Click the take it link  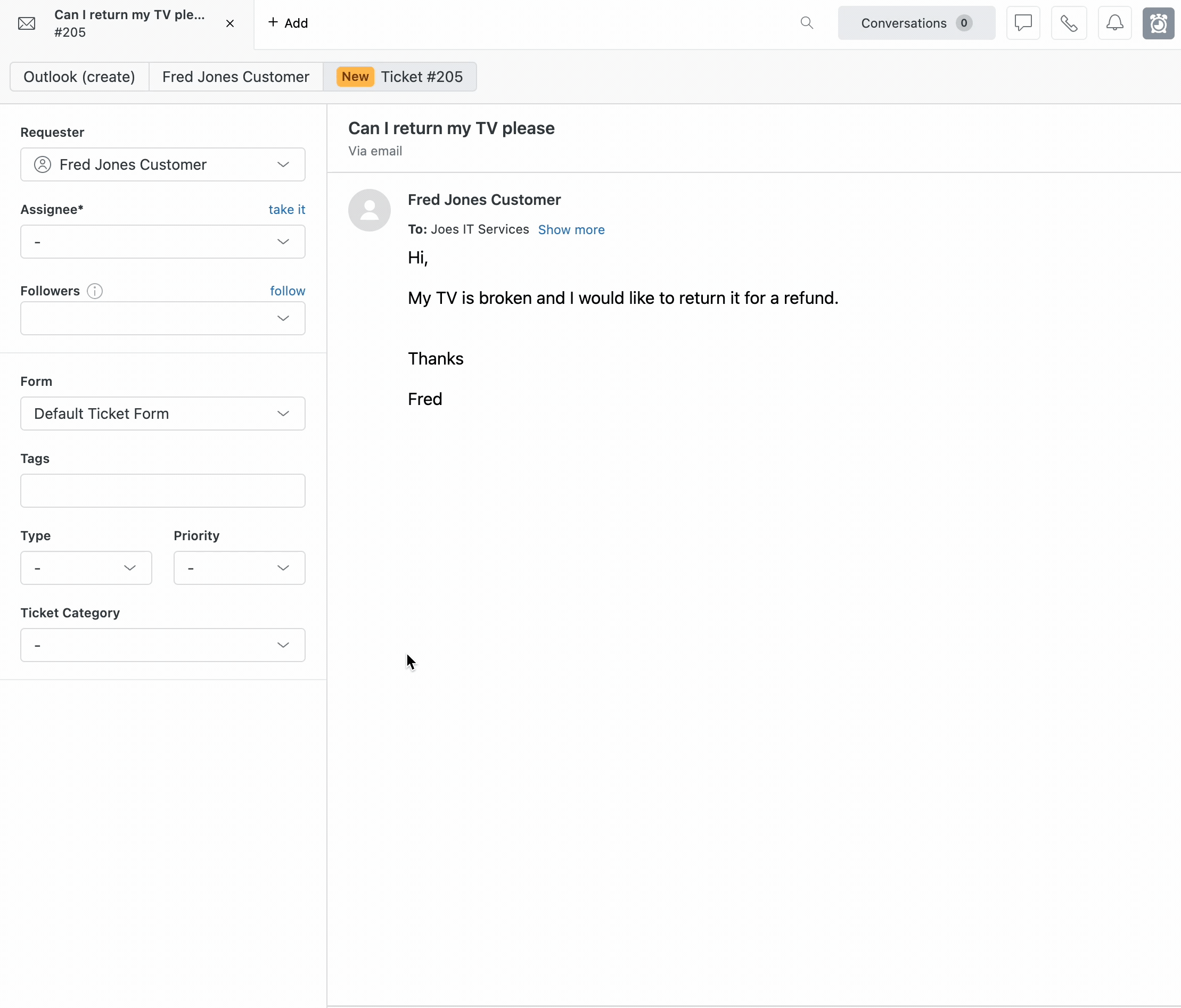coord(286,209)
